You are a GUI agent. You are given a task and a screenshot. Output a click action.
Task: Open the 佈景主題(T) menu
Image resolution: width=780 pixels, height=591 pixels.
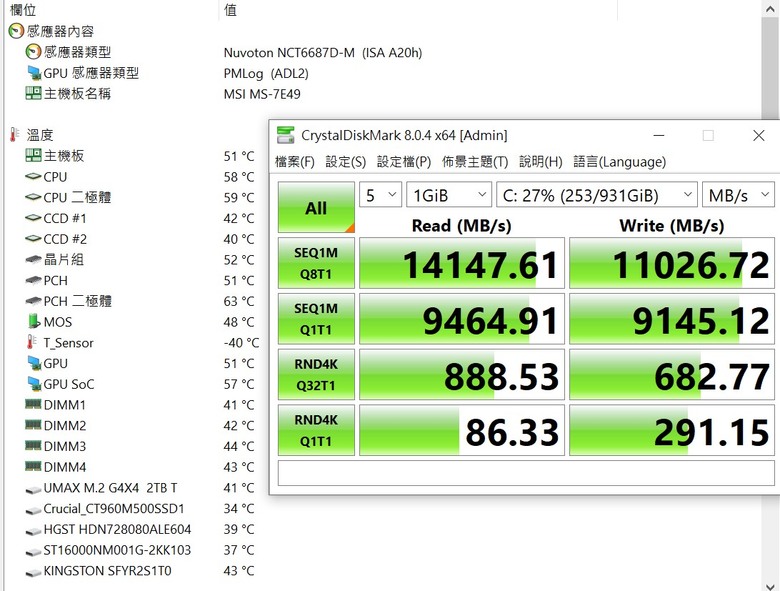click(475, 162)
